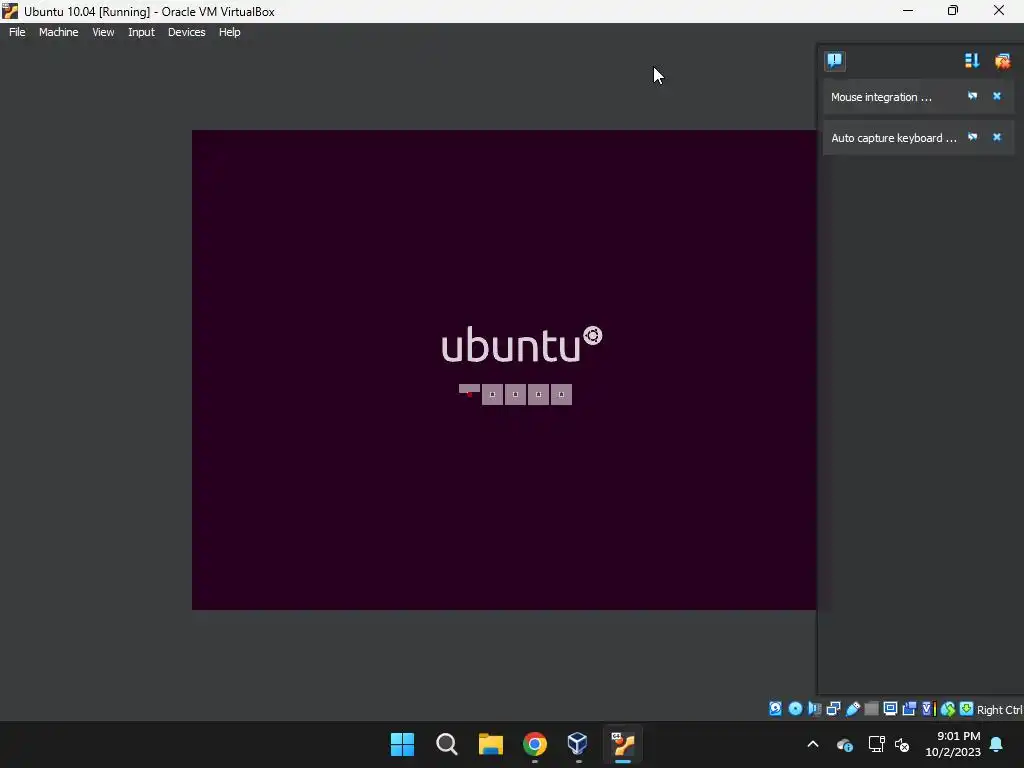Click the hard disk activity status icon
1024x768 pixels.
(775, 709)
